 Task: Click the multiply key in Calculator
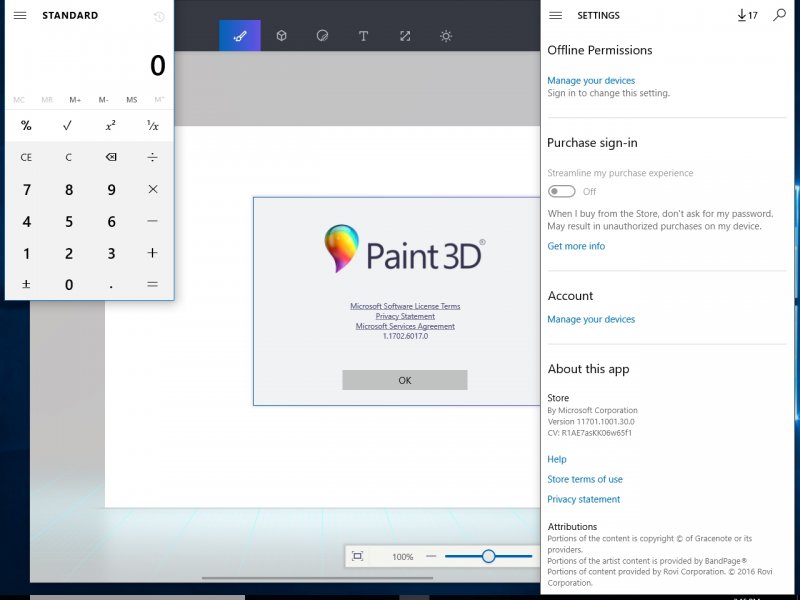[x=153, y=189]
